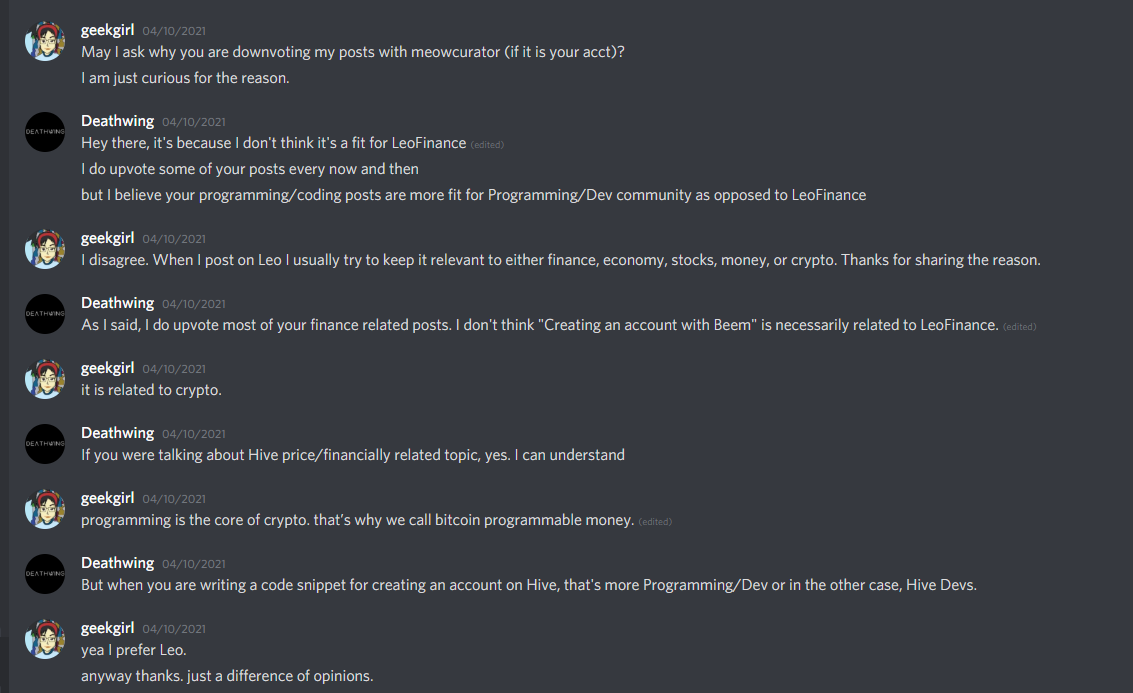Click the Deathwing username above "Hey there"

(x=117, y=121)
